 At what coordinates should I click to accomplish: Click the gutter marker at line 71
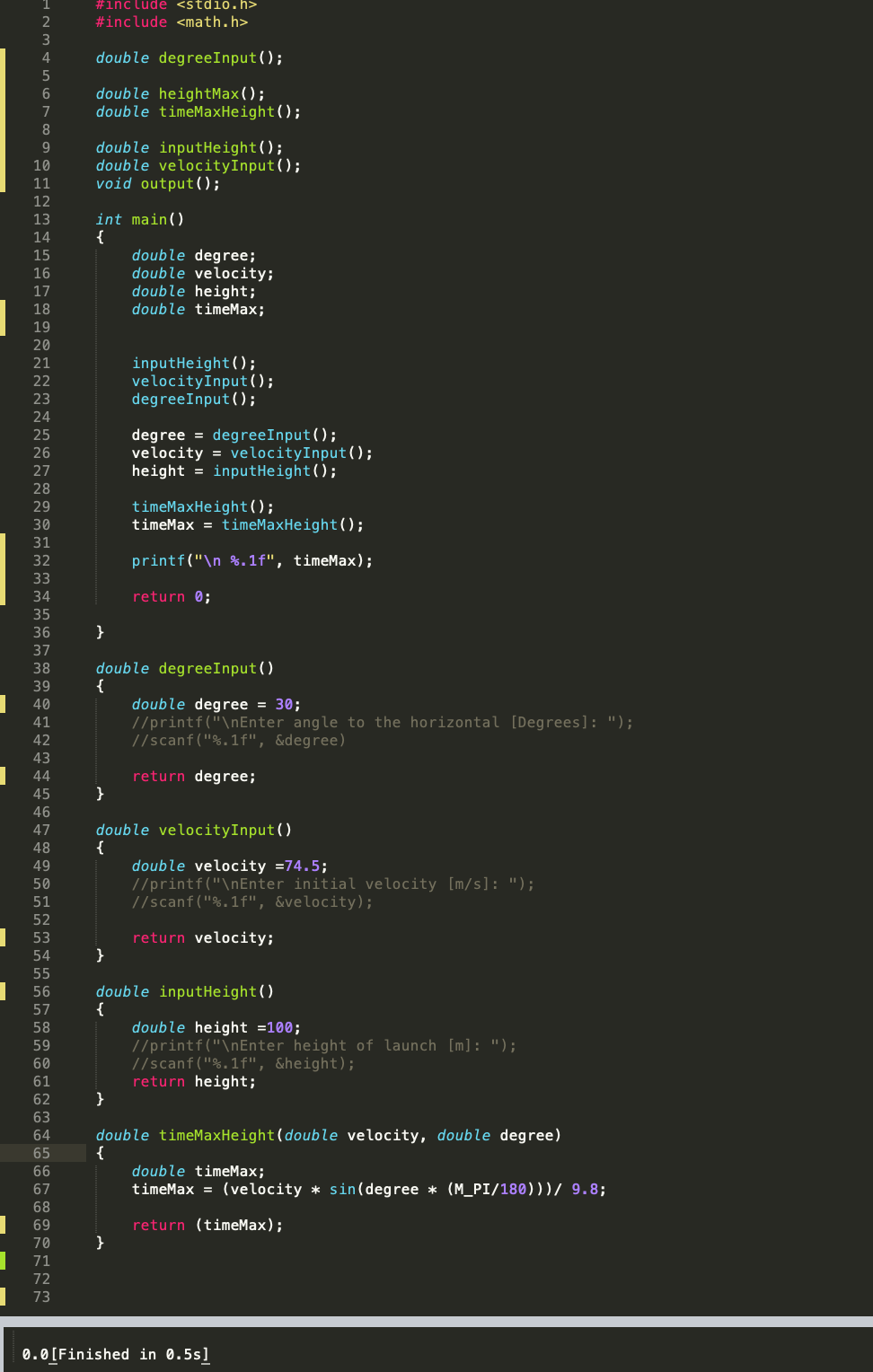4,1261
